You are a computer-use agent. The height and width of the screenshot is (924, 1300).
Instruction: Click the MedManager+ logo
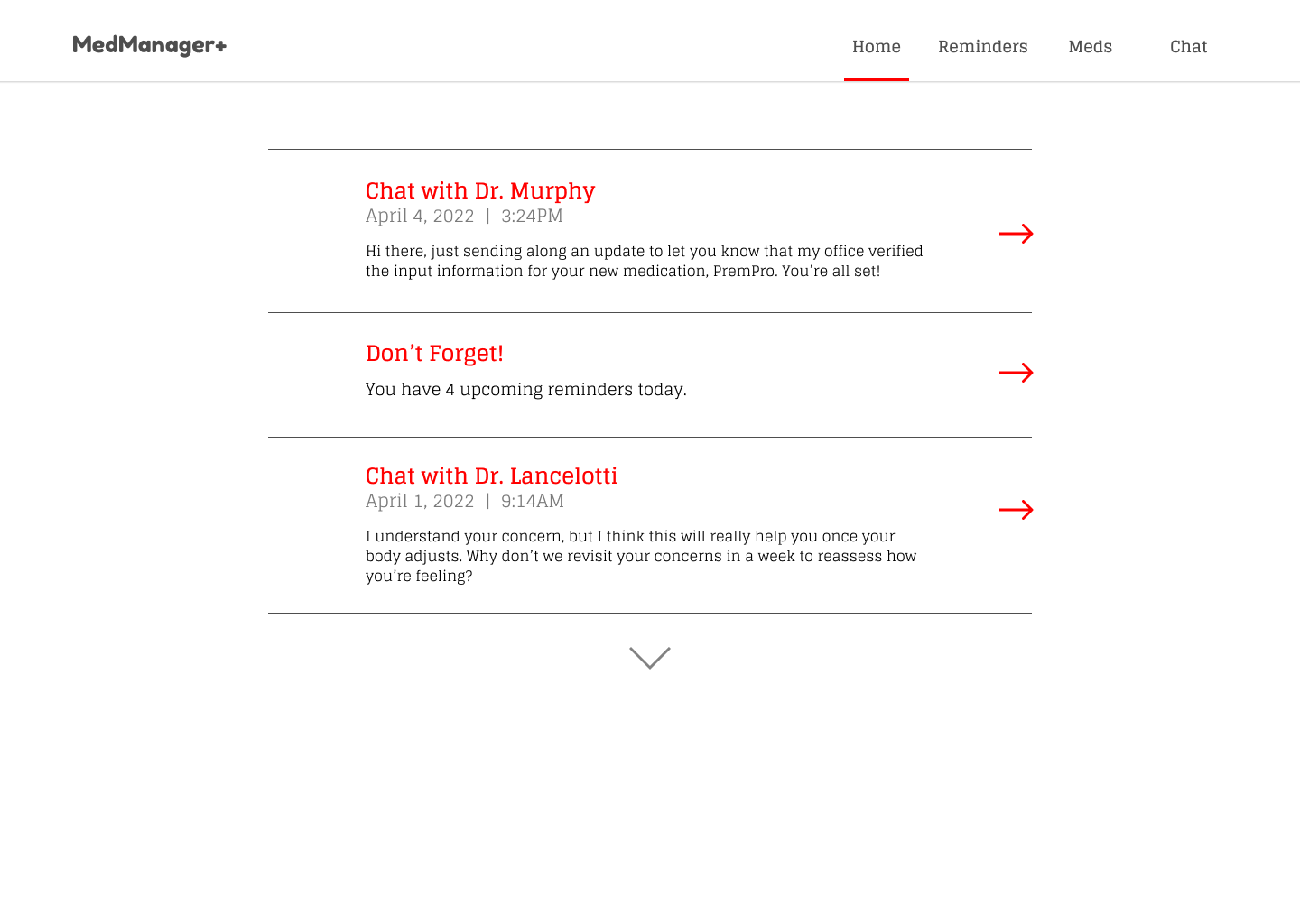149,45
